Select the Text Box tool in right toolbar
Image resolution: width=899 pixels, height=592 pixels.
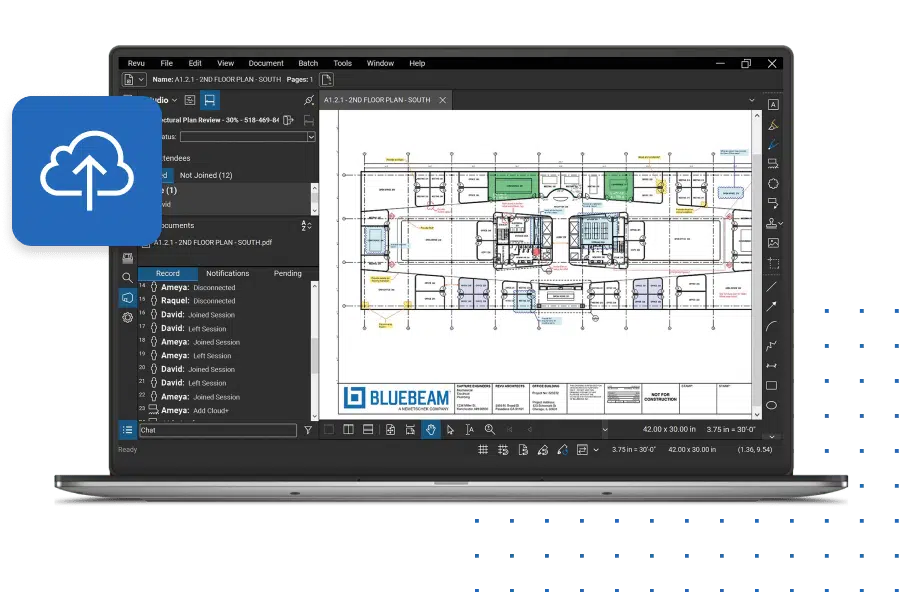click(773, 104)
